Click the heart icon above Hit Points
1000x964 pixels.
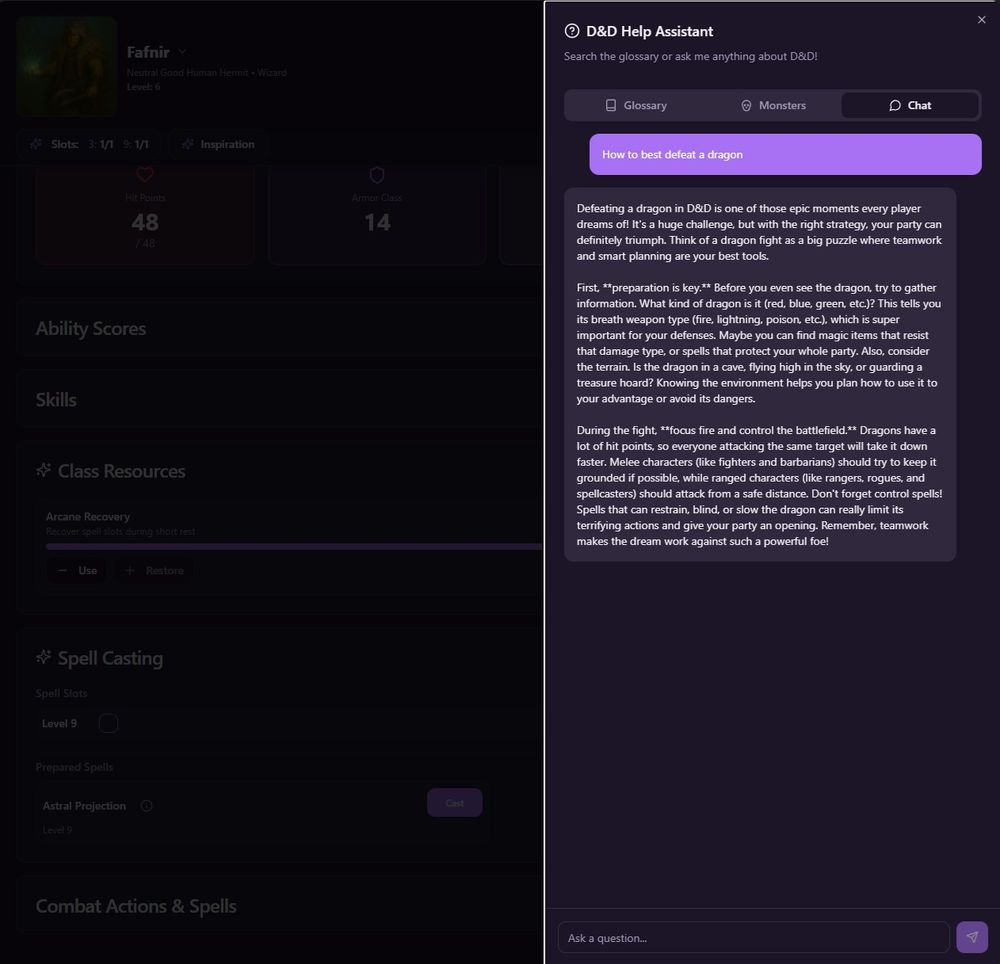tap(145, 175)
